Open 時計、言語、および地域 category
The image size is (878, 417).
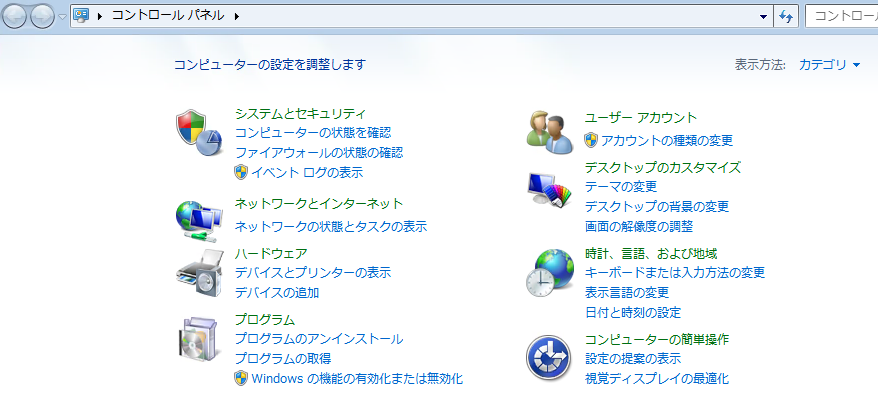tap(651, 254)
